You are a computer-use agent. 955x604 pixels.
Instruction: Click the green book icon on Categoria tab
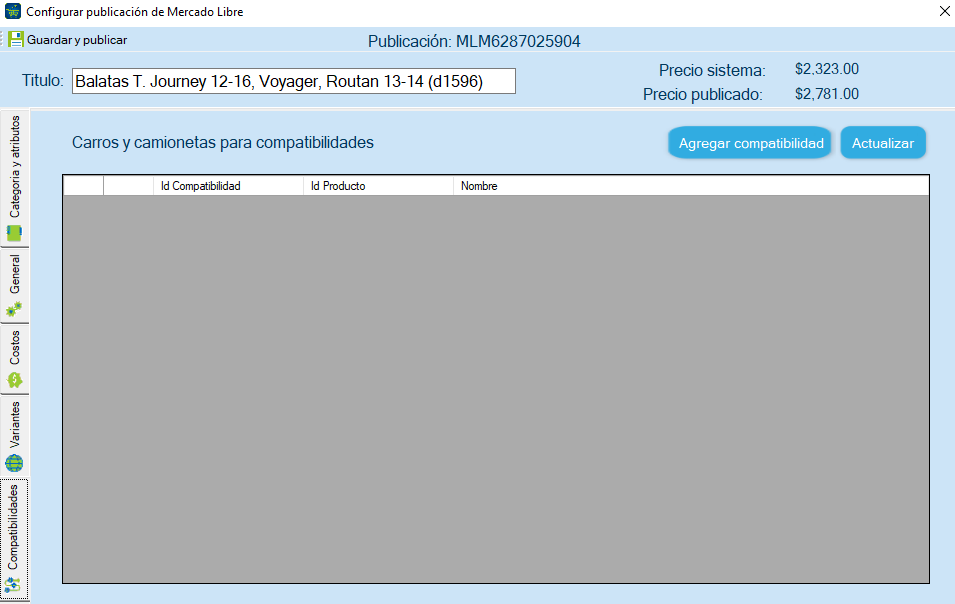coord(14,233)
